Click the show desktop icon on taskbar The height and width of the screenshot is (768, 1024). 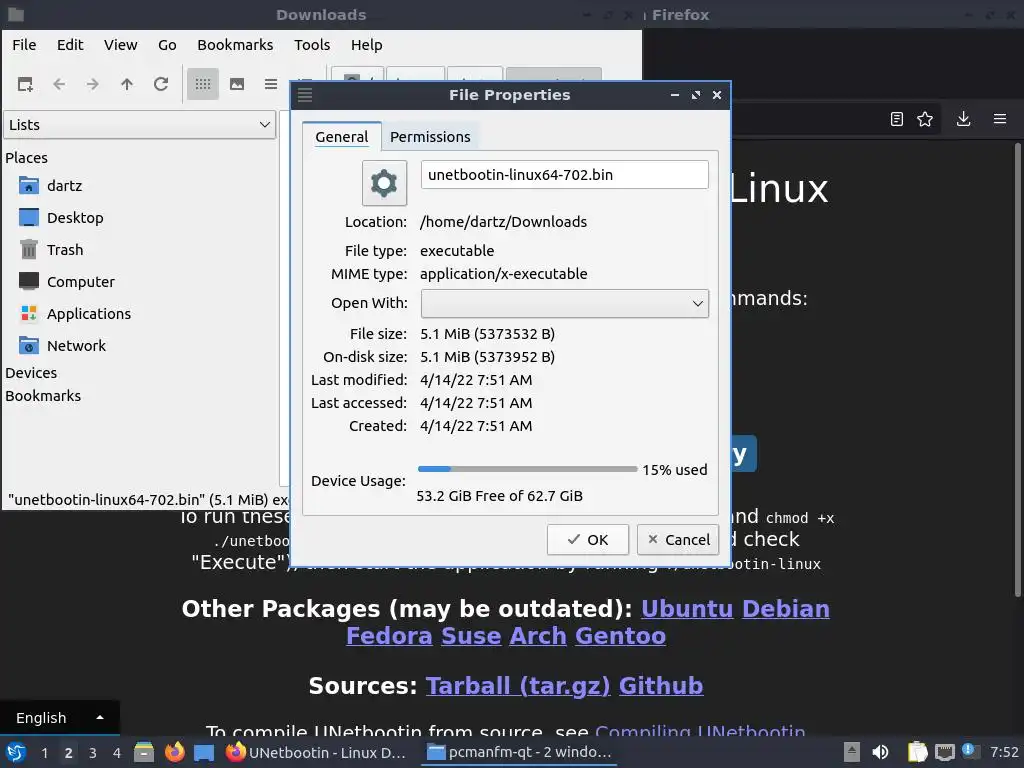click(204, 752)
